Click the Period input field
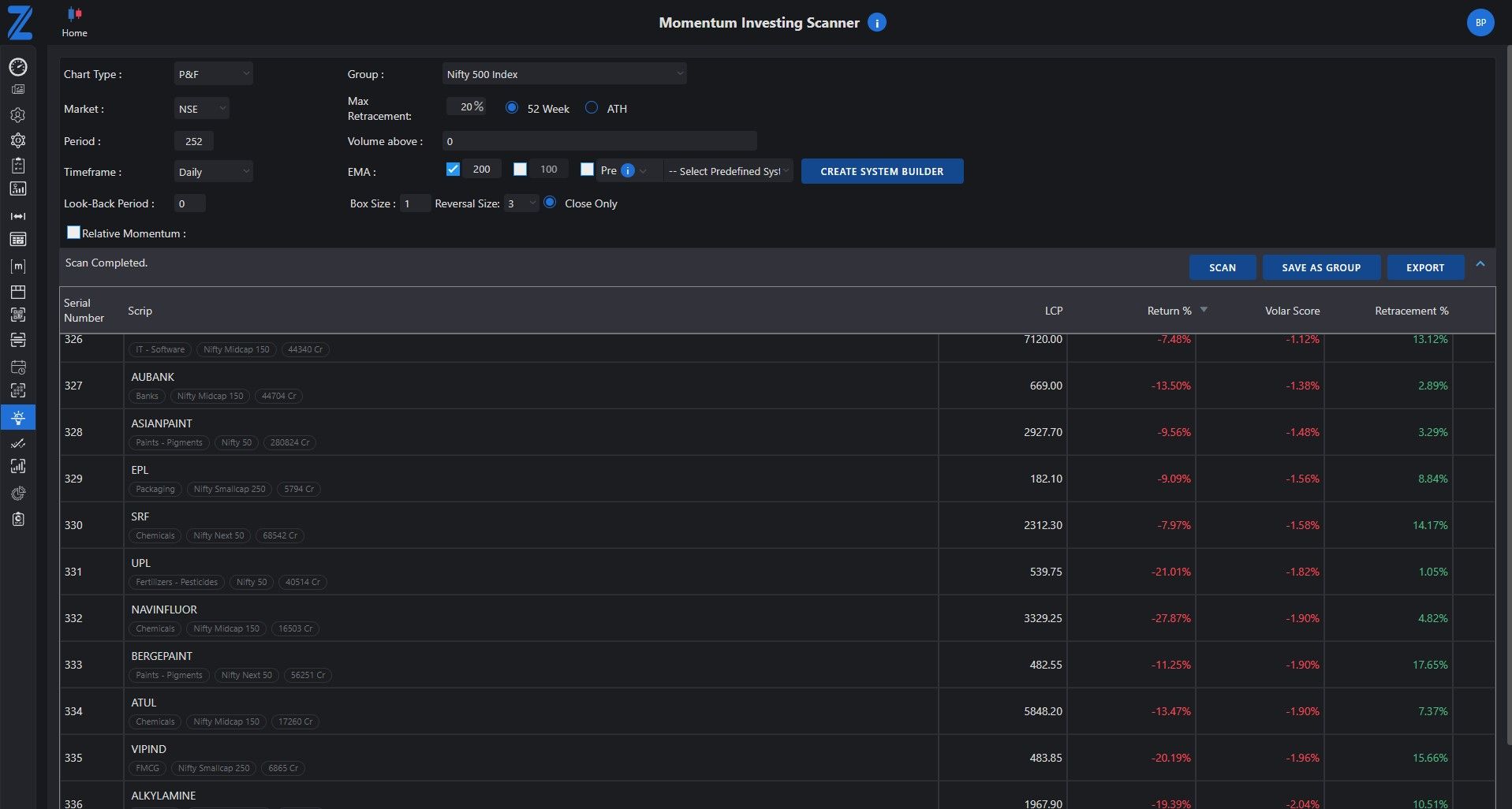1512x809 pixels. pos(193,141)
